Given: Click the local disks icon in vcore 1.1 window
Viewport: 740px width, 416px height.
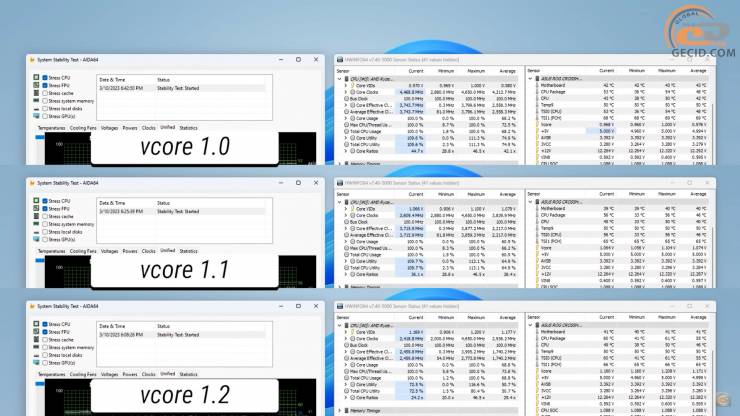Looking at the screenshot, I should 36,232.
